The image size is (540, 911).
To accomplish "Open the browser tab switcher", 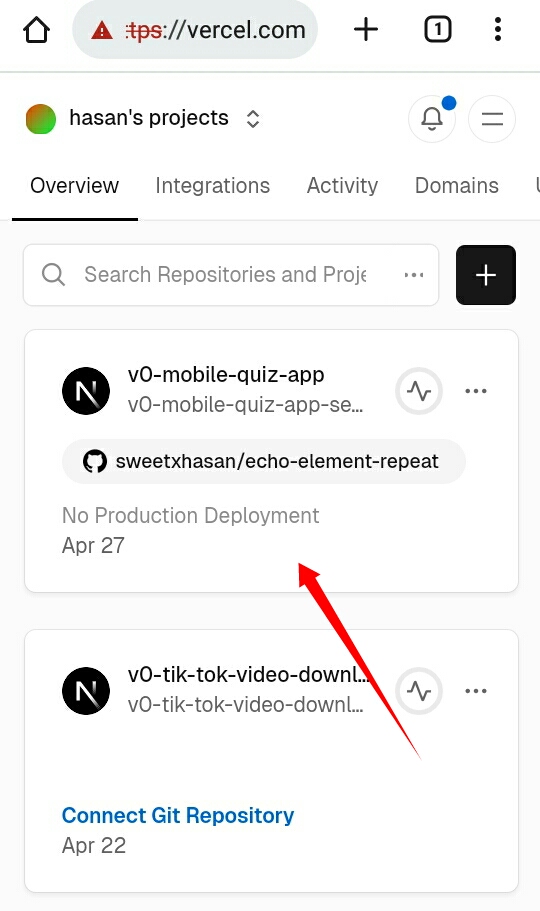I will tap(438, 29).
